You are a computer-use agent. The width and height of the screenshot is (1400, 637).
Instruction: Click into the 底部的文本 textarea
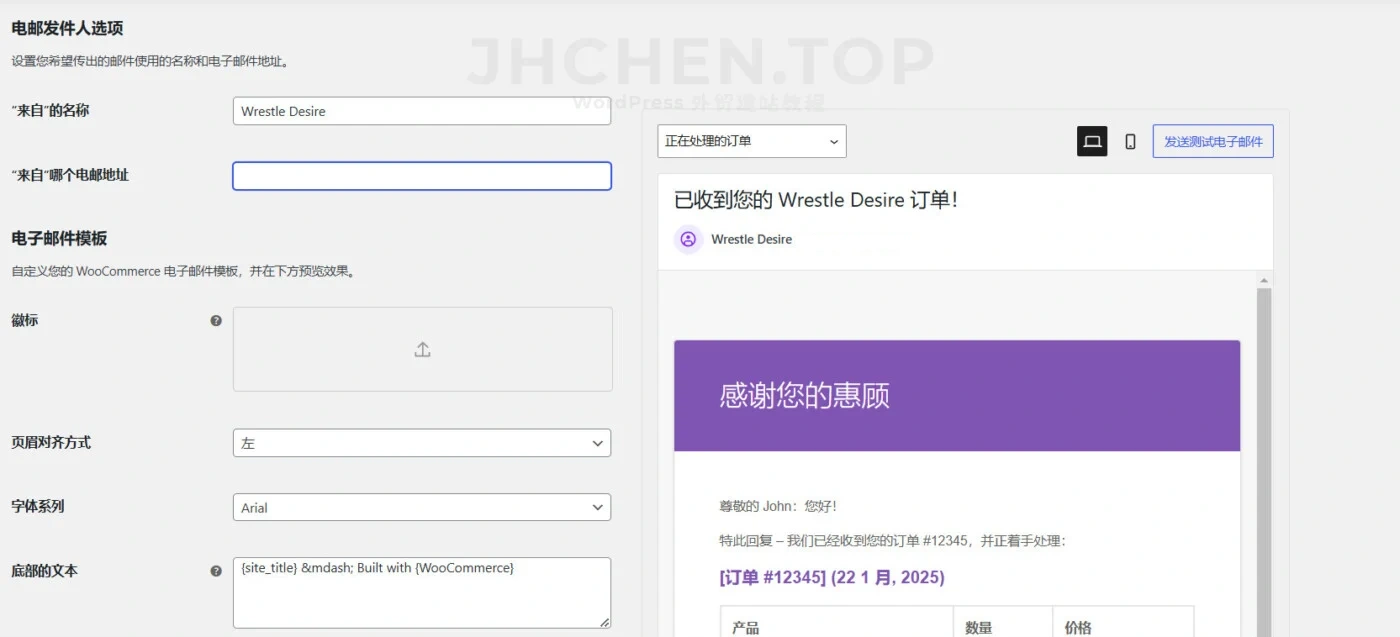[422, 593]
